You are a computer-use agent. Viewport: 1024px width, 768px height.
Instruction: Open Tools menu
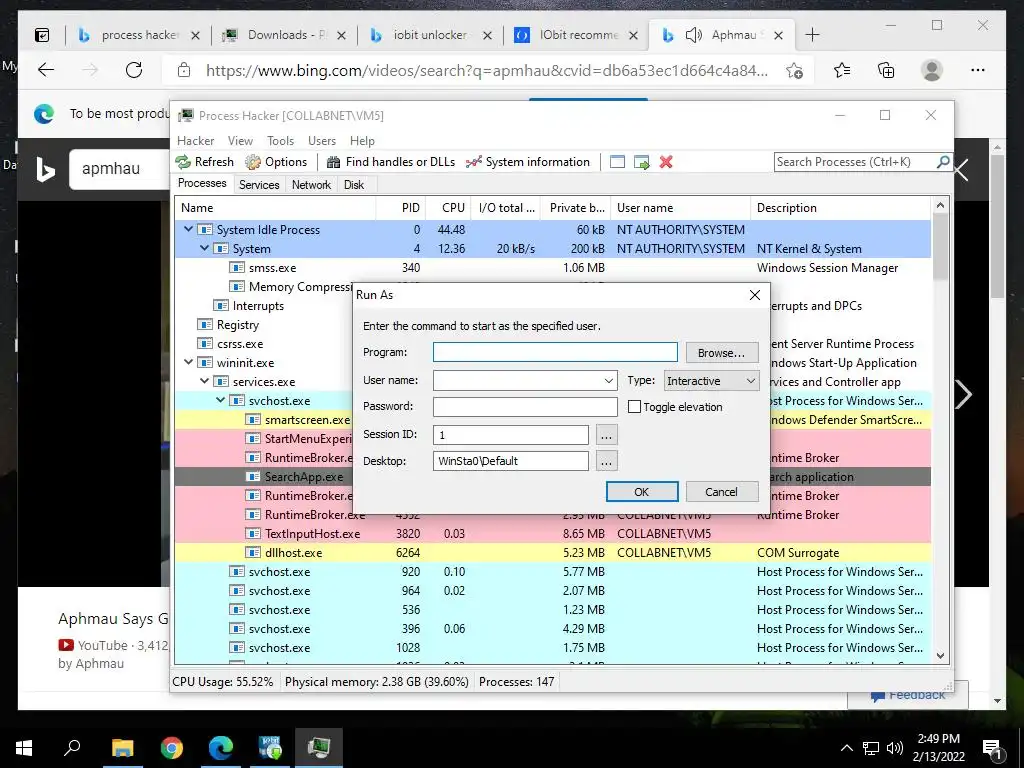click(280, 140)
